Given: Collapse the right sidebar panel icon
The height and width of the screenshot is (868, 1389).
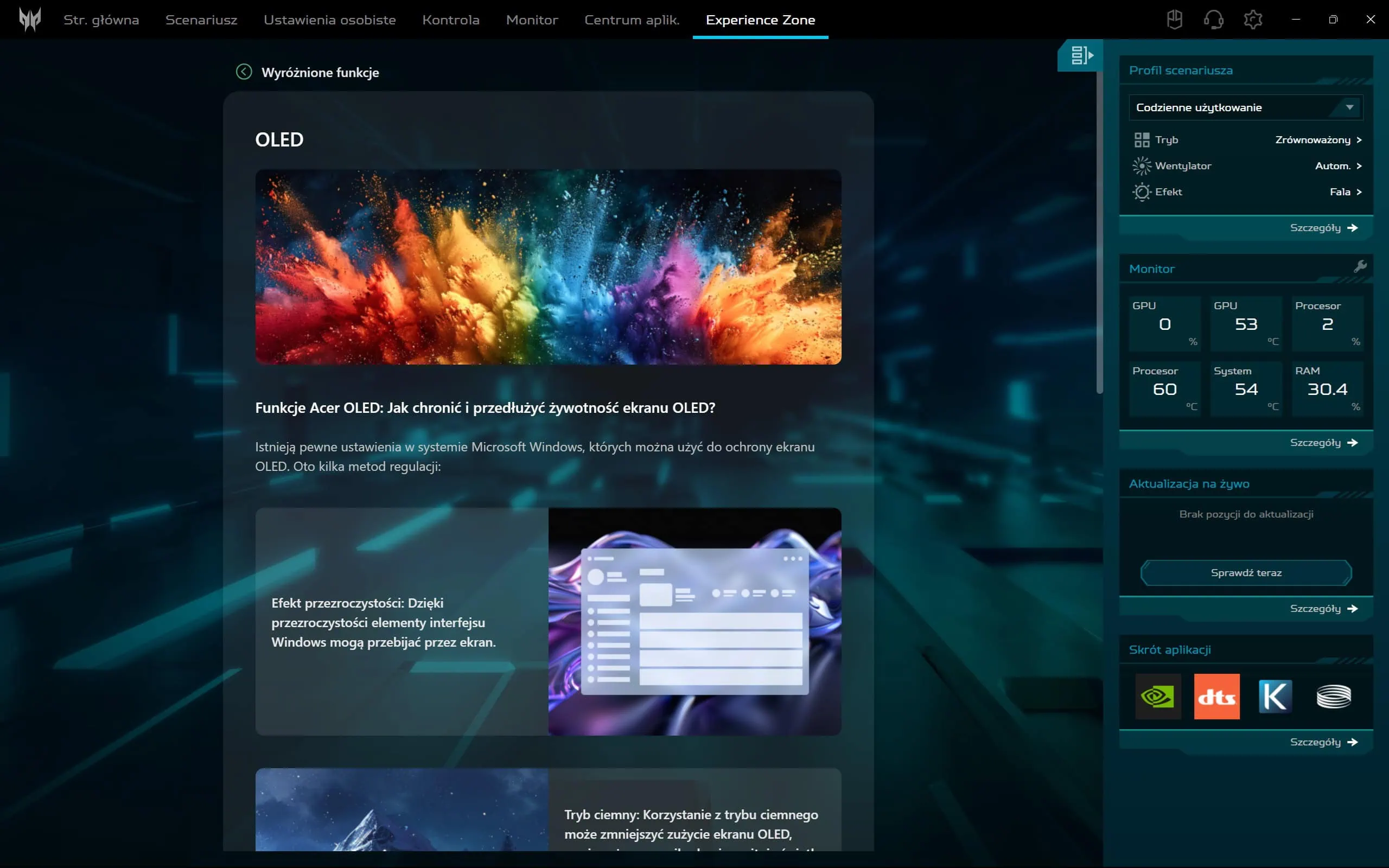Looking at the screenshot, I should (1081, 55).
